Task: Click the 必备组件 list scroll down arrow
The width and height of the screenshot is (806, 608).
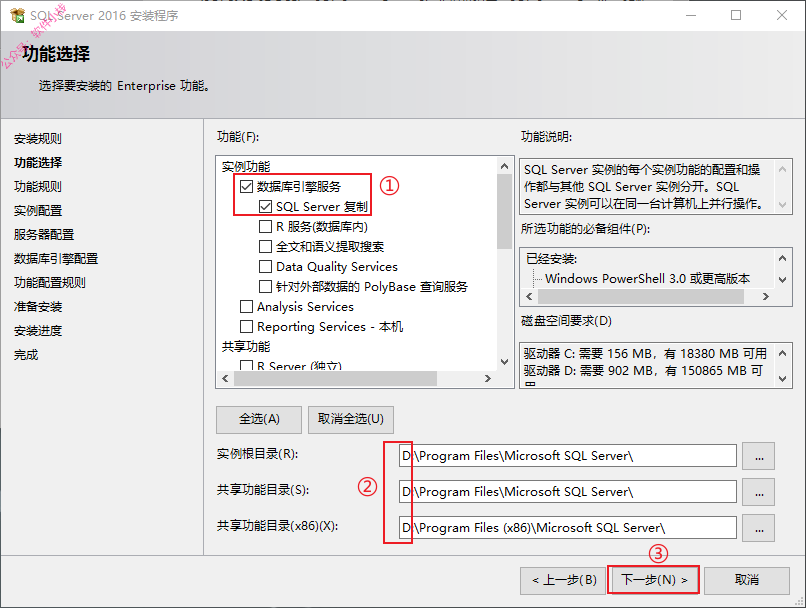Action: pos(782,280)
